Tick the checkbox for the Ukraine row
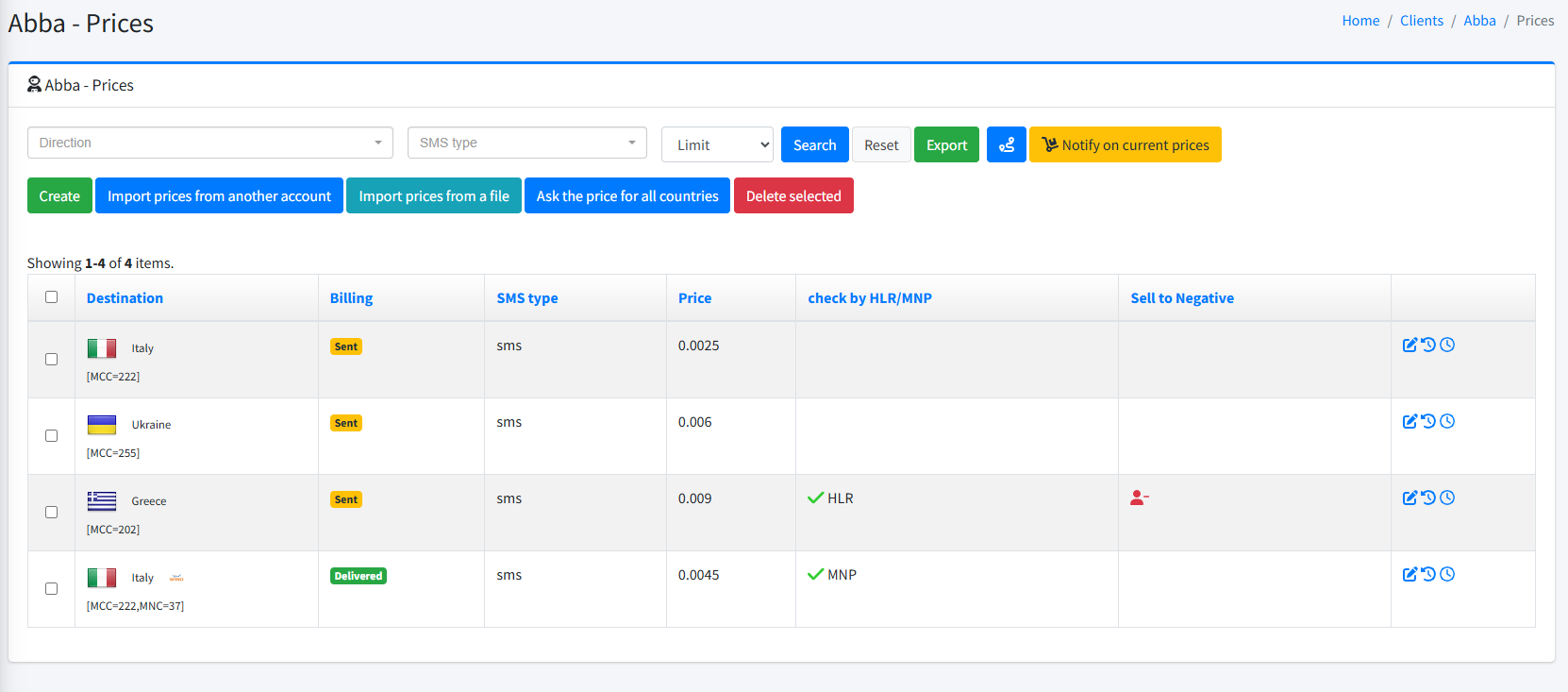The width and height of the screenshot is (1568, 692). [x=52, y=436]
